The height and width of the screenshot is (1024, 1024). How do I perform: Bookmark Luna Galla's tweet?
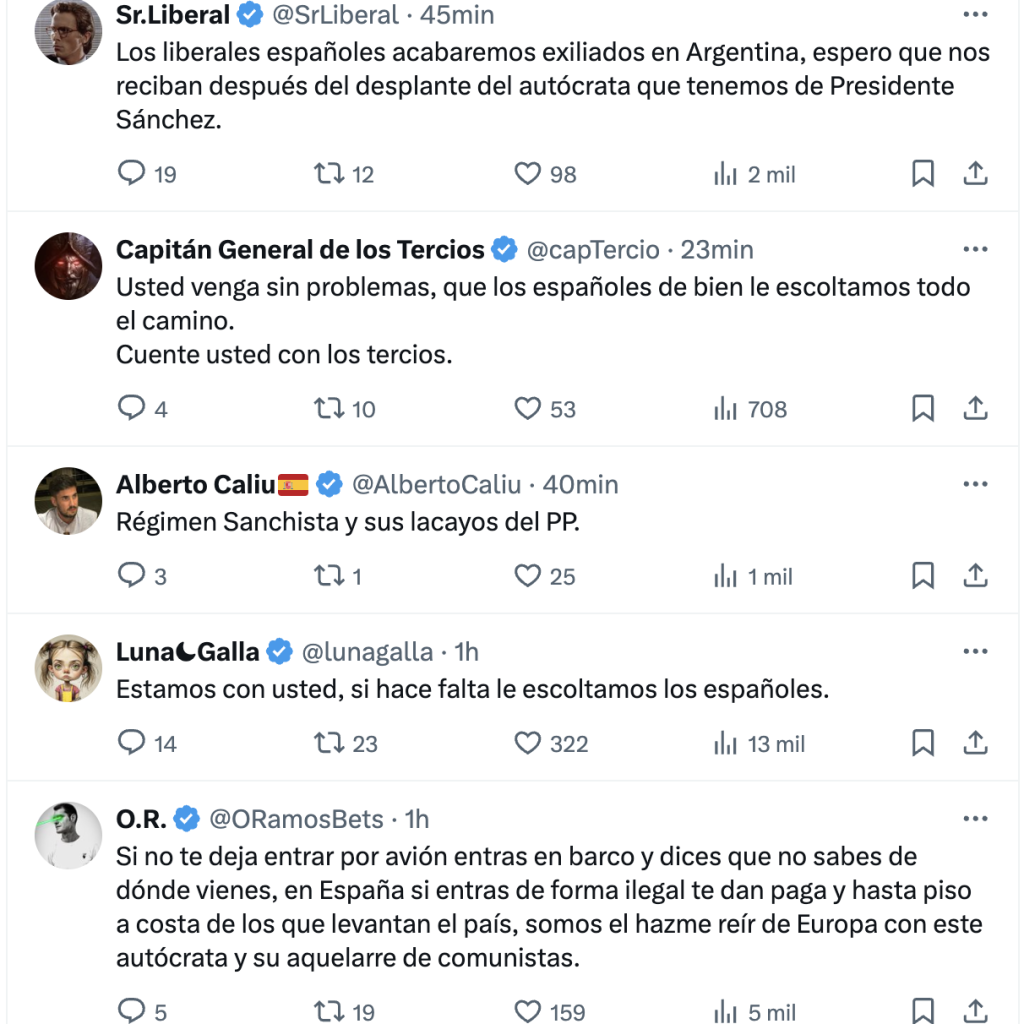[923, 743]
